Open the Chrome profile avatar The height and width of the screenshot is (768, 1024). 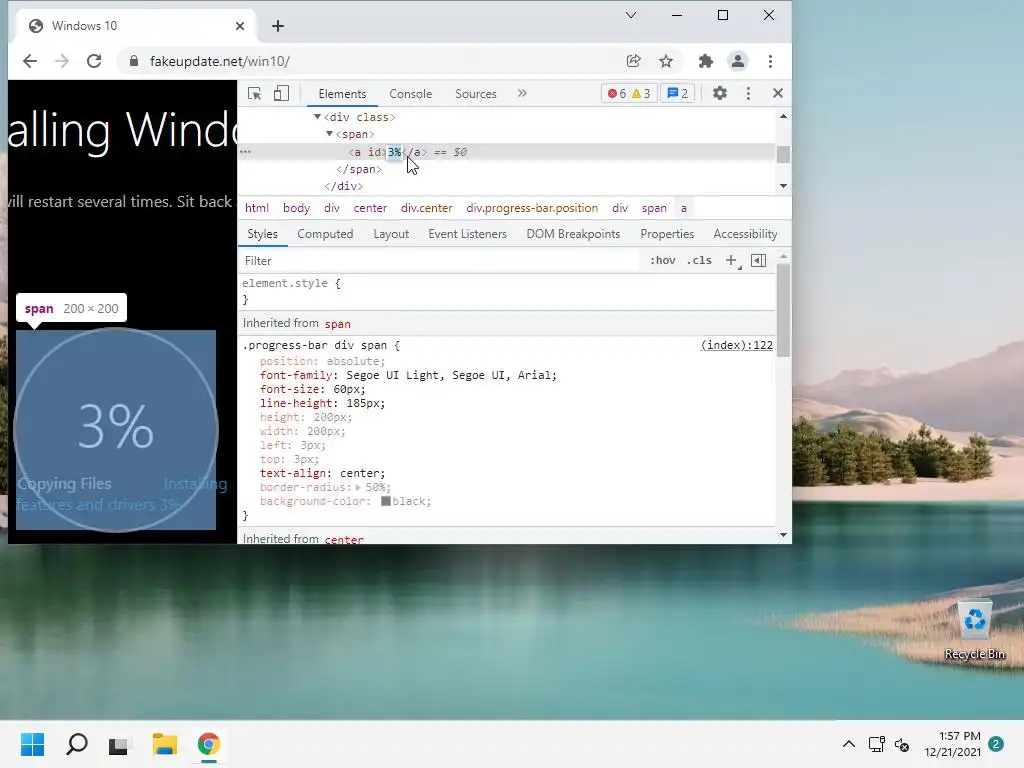[738, 61]
